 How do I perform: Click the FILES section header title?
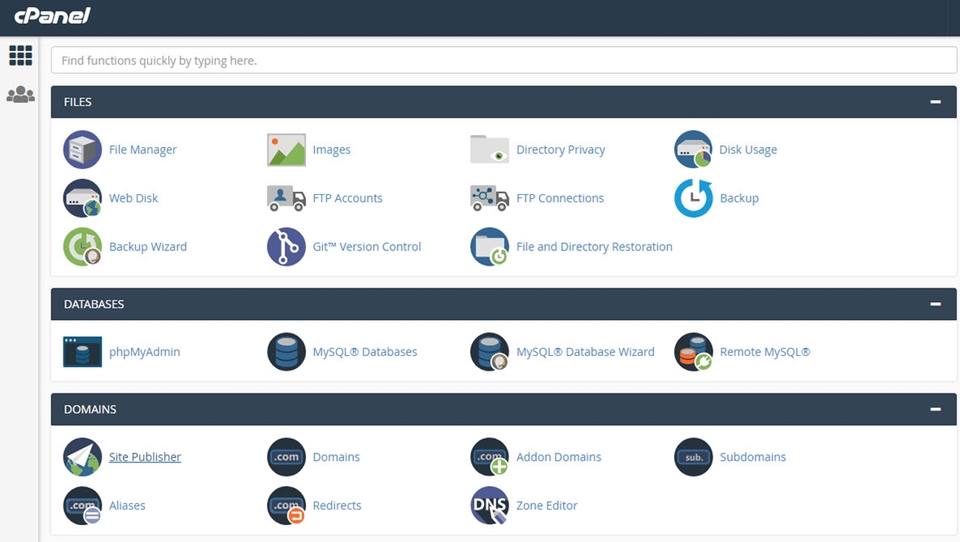(x=78, y=102)
